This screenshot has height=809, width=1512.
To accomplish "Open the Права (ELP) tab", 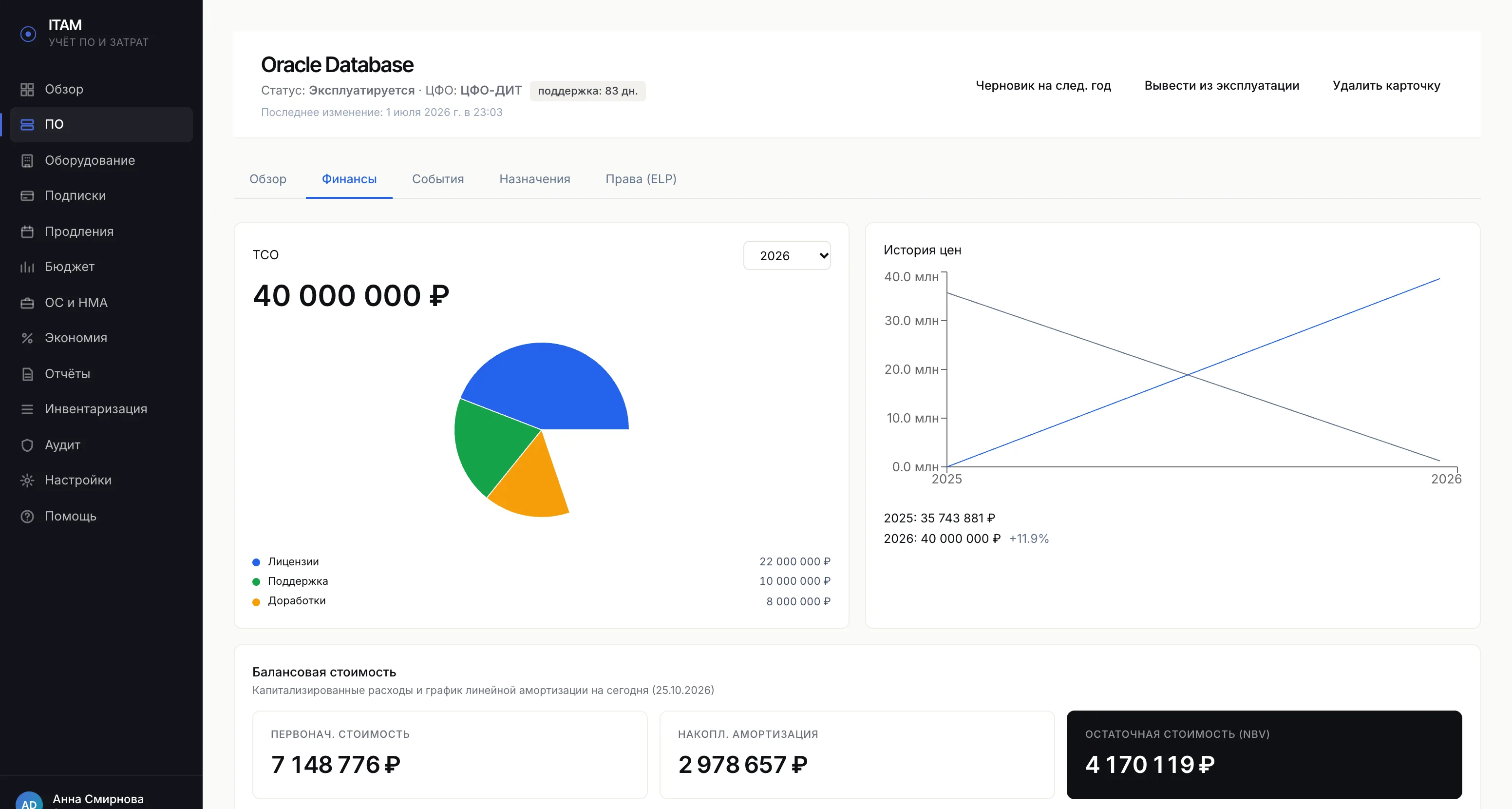I will pyautogui.click(x=641, y=179).
